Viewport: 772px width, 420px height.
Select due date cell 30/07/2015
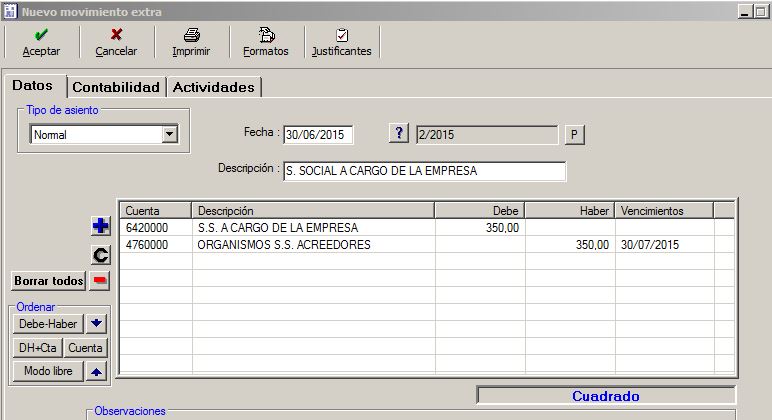(664, 245)
